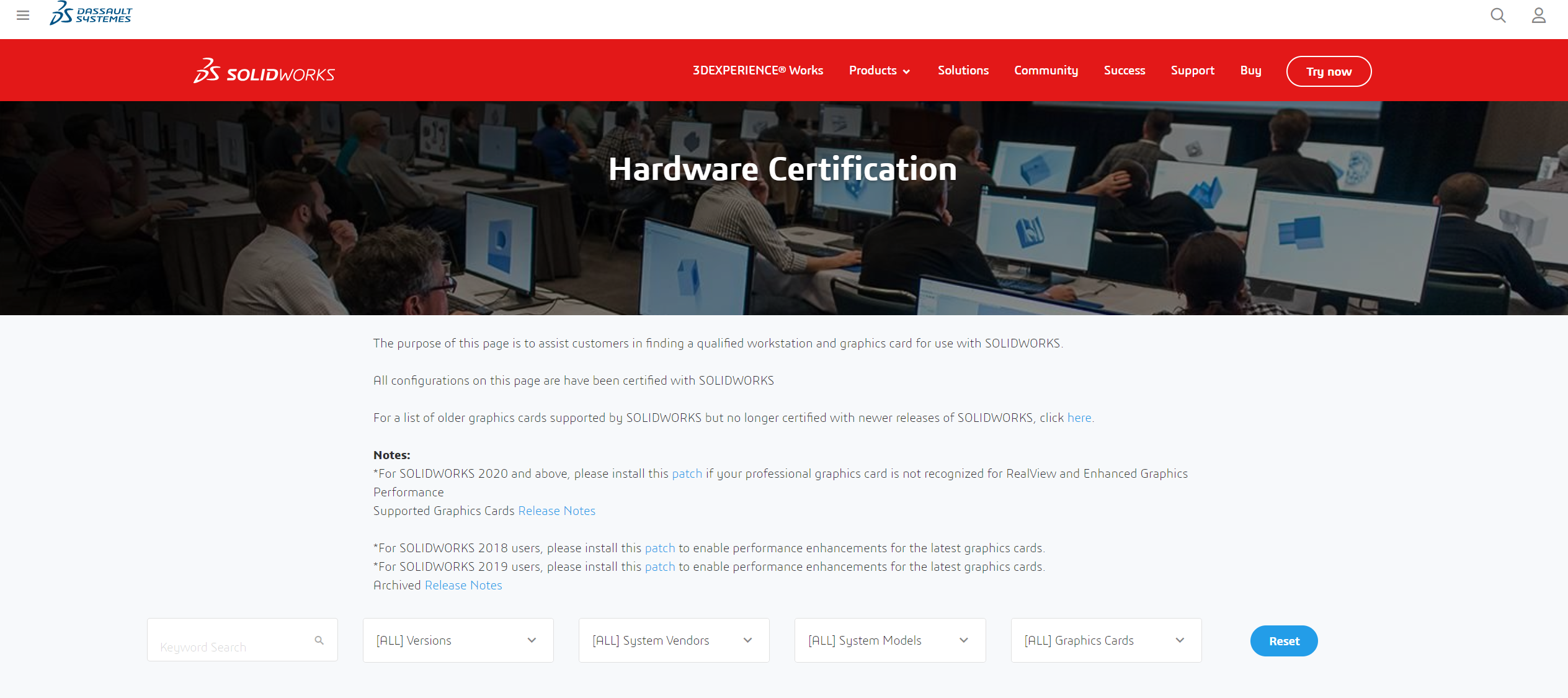This screenshot has width=1568, height=698.
Task: Open the [ALL] Graphics Cards dropdown
Action: click(x=1105, y=640)
